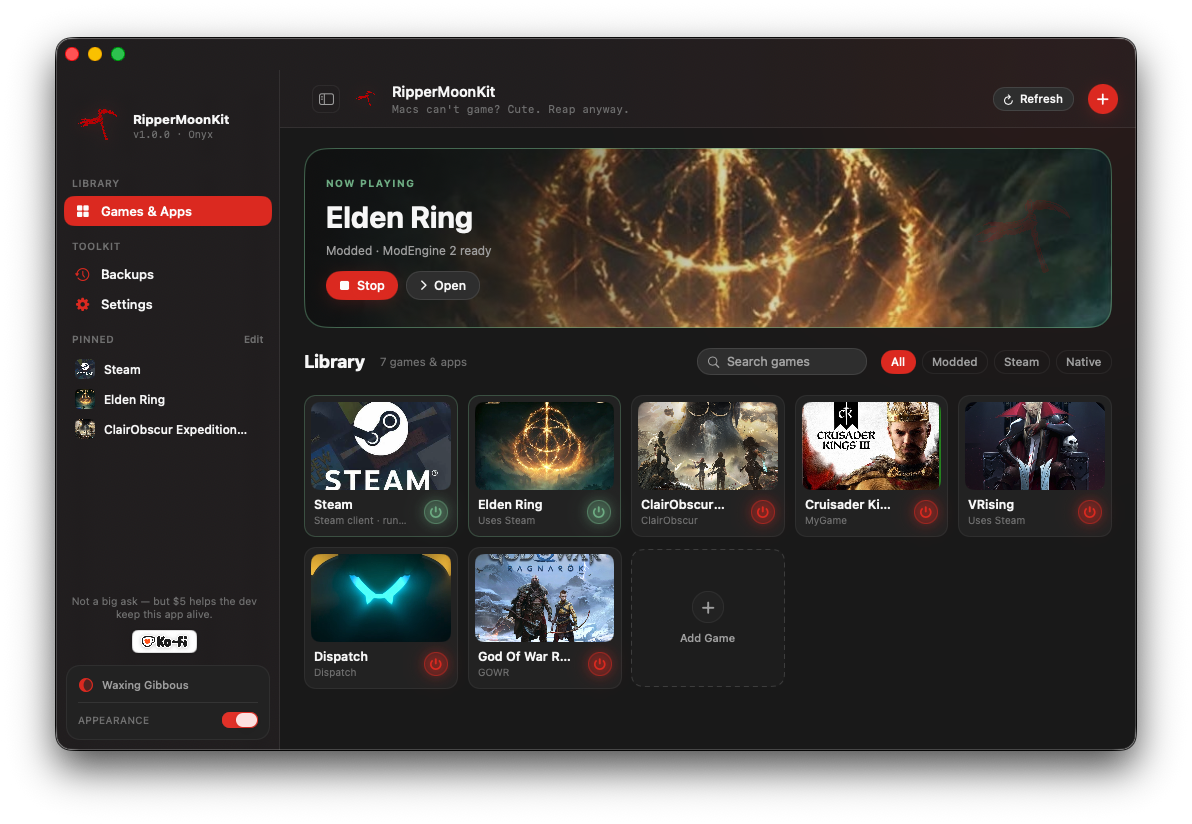The height and width of the screenshot is (824, 1192).
Task: Click the 'v1.0.0 · Onyx' version text
Action: point(173,135)
